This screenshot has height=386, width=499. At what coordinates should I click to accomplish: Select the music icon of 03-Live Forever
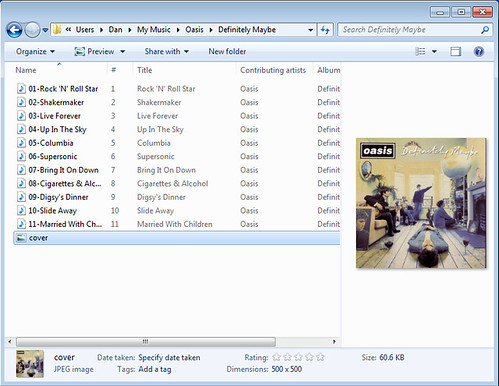(21, 116)
